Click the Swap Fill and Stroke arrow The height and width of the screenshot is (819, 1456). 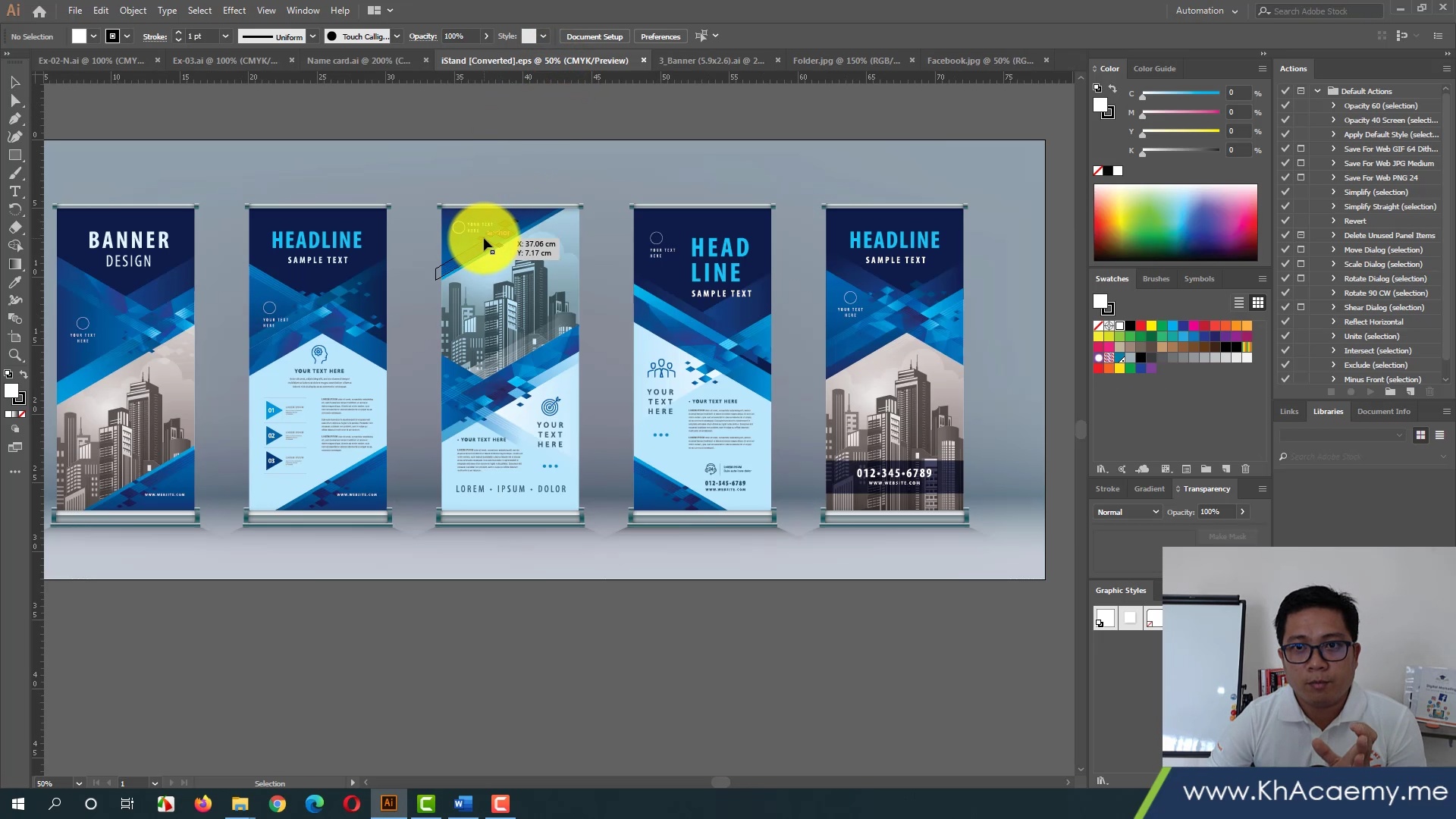(24, 375)
